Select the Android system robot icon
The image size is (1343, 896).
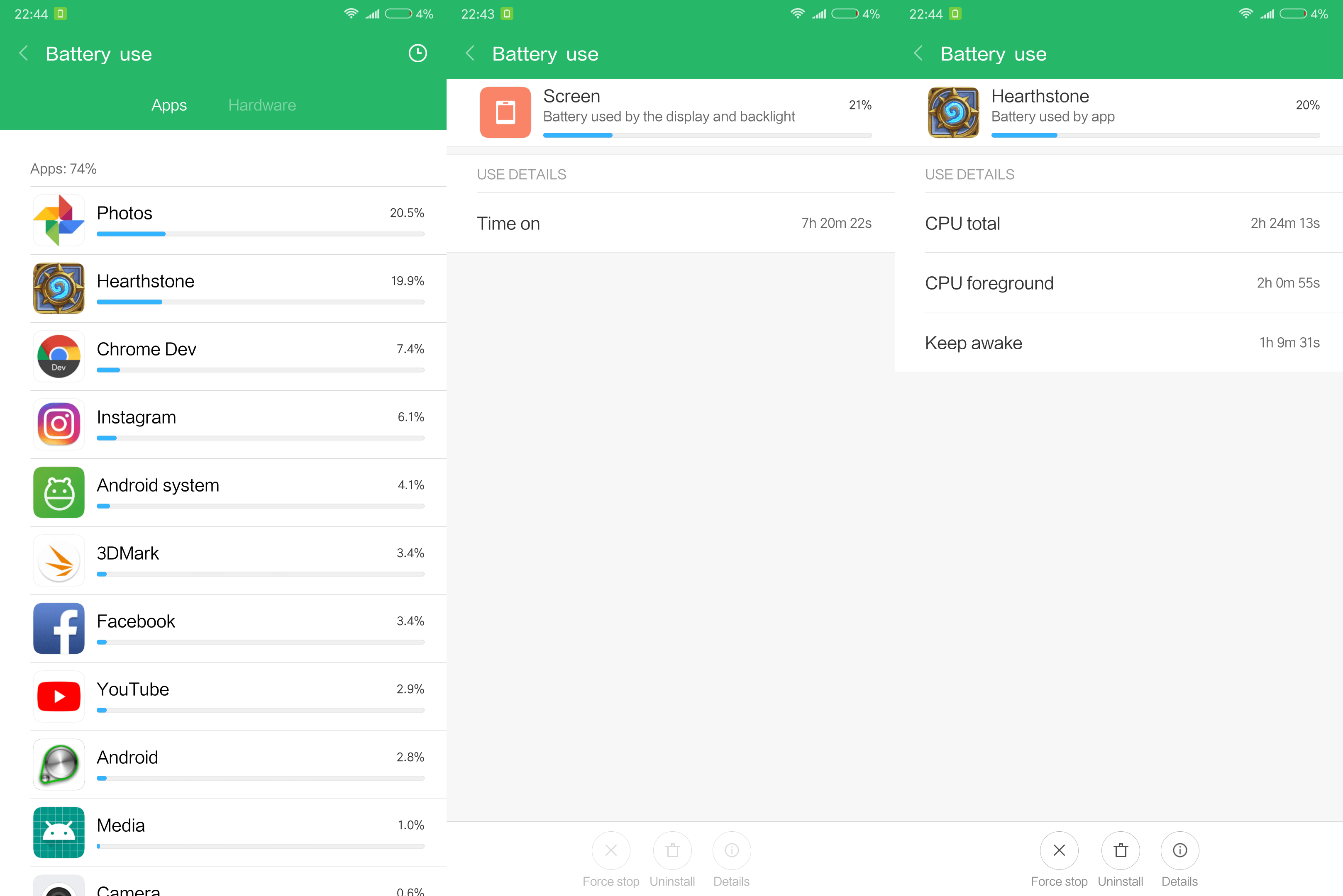click(x=59, y=492)
